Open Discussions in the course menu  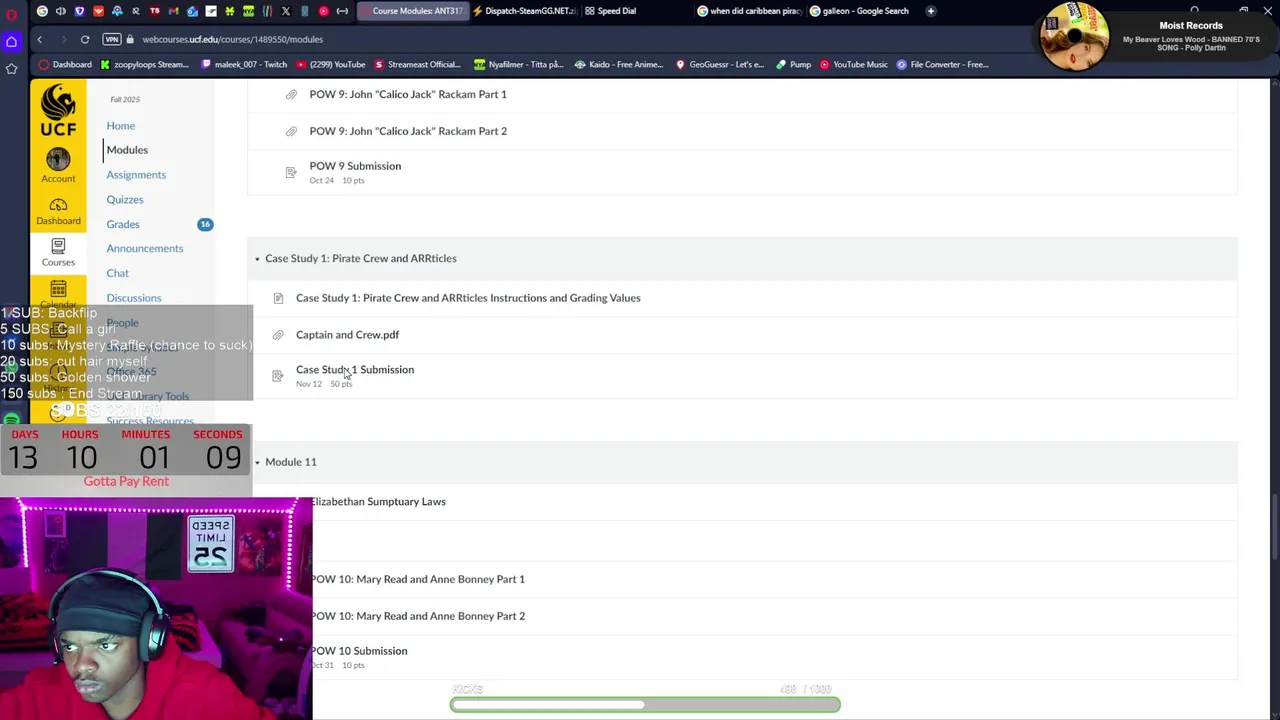coord(134,298)
